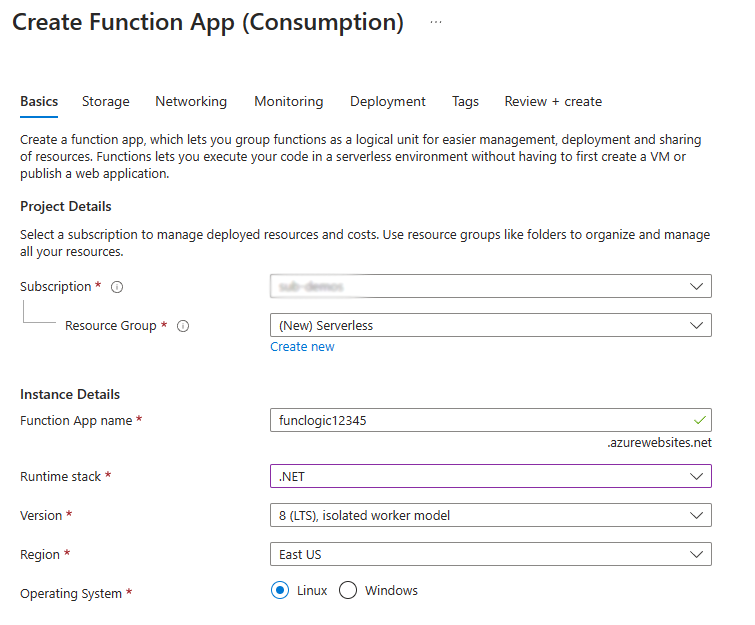Image resolution: width=755 pixels, height=625 pixels.
Task: Open the Networking tab
Action: pos(191,102)
